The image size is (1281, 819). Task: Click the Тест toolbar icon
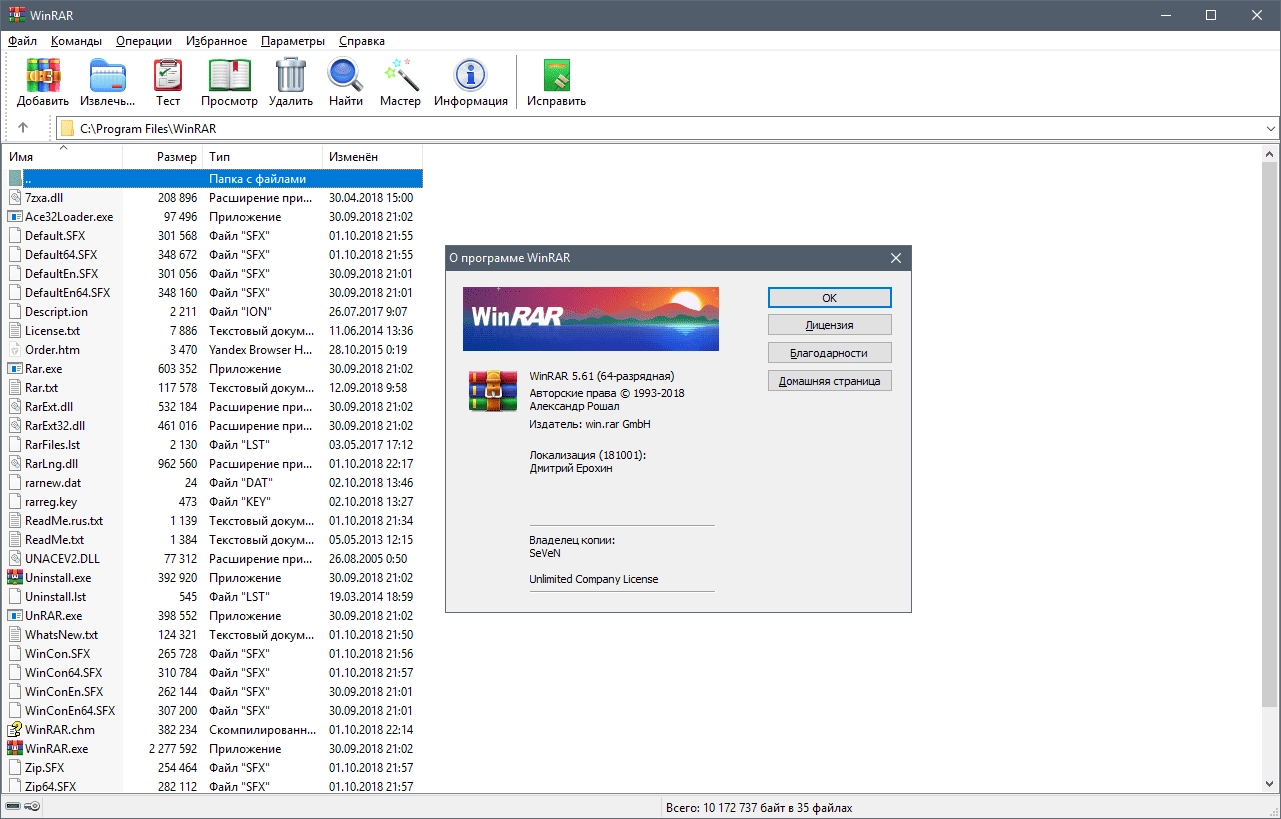(168, 75)
